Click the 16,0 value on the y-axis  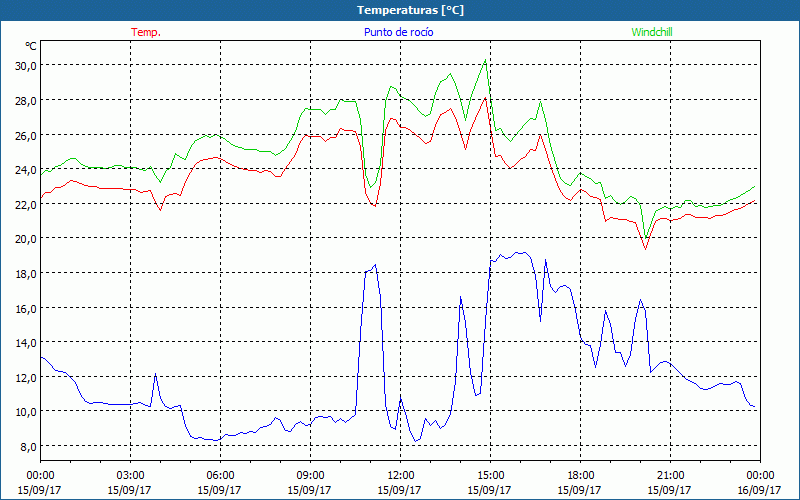26,309
